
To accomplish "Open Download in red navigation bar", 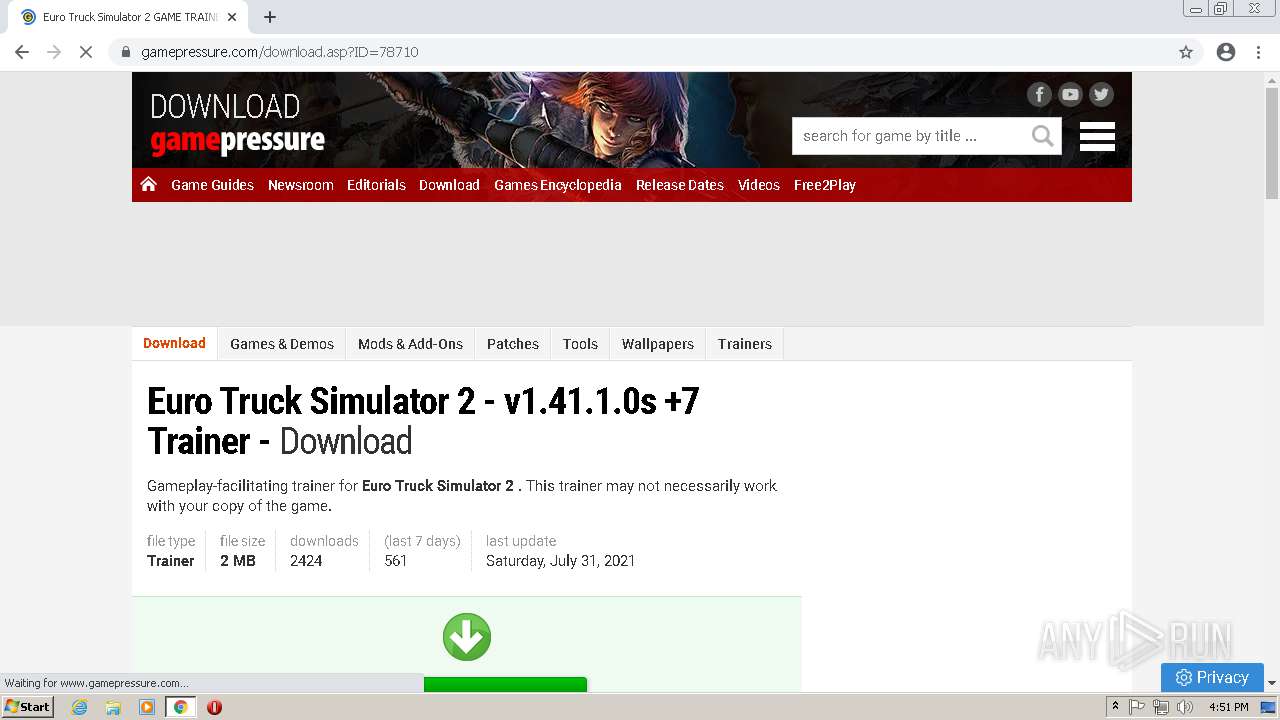I will point(449,185).
